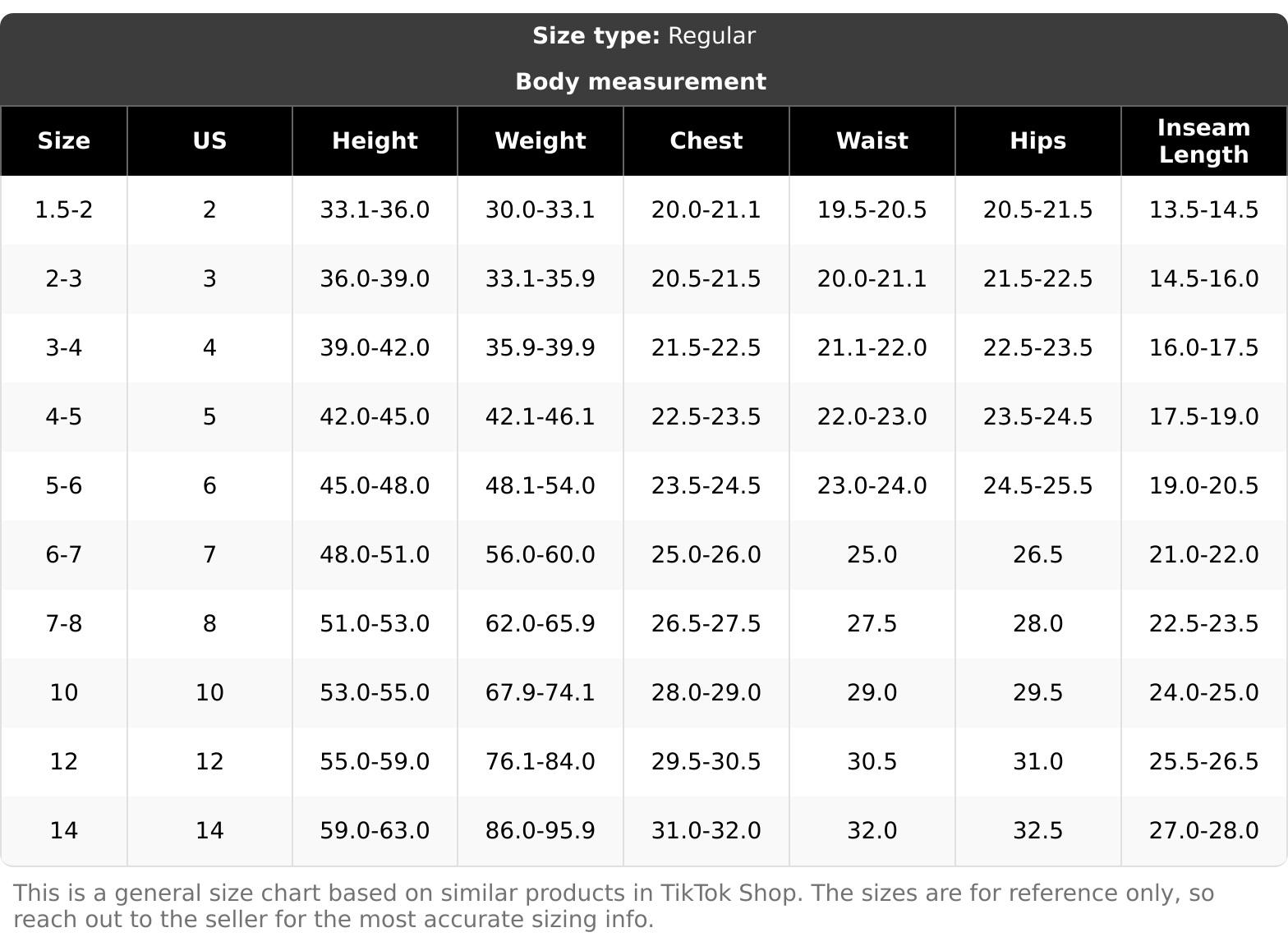Click chest value 22.5-23.5

tap(706, 417)
